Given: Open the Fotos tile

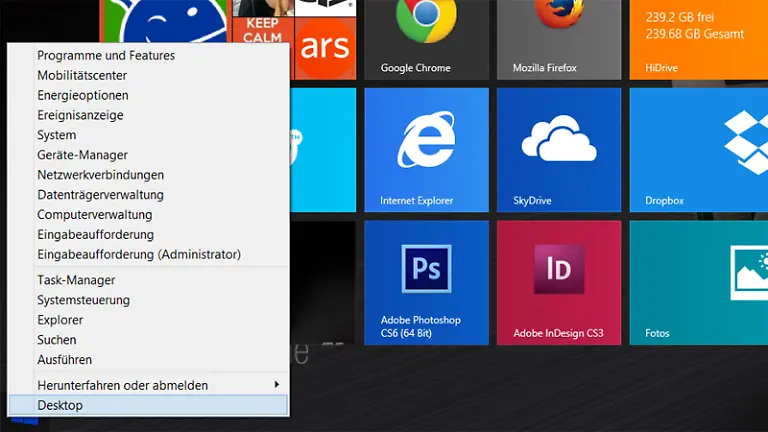Looking at the screenshot, I should 698,282.
